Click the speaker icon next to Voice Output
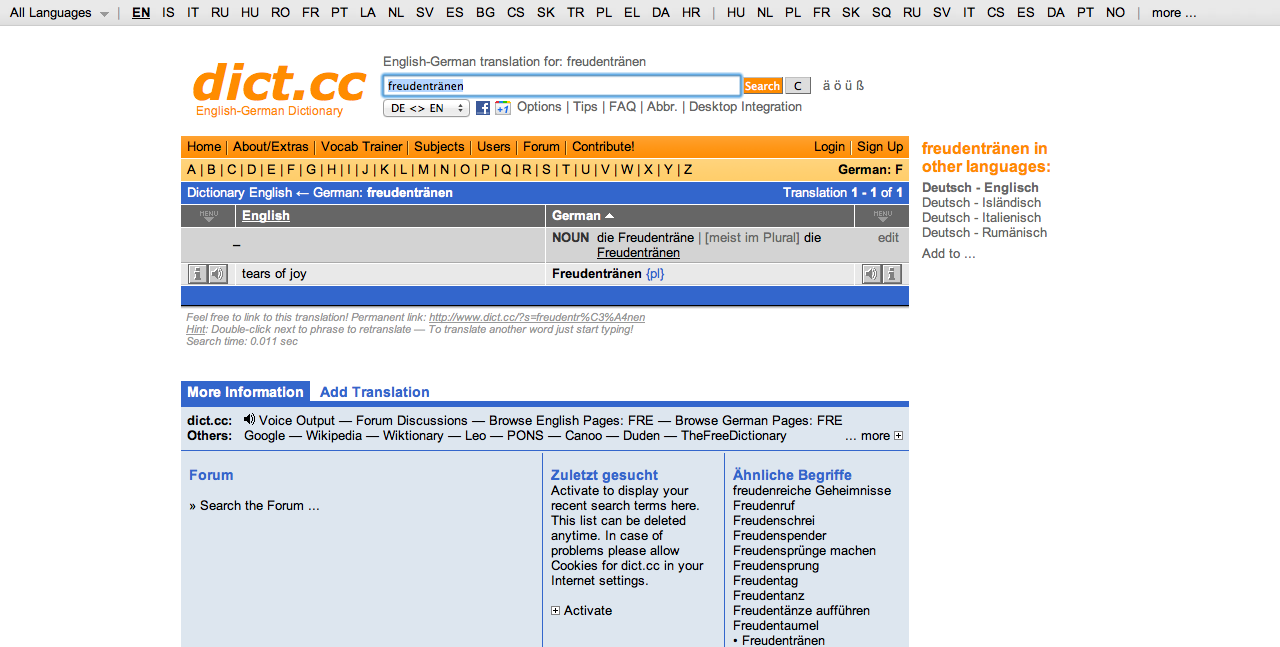The image size is (1280, 647). (249, 420)
